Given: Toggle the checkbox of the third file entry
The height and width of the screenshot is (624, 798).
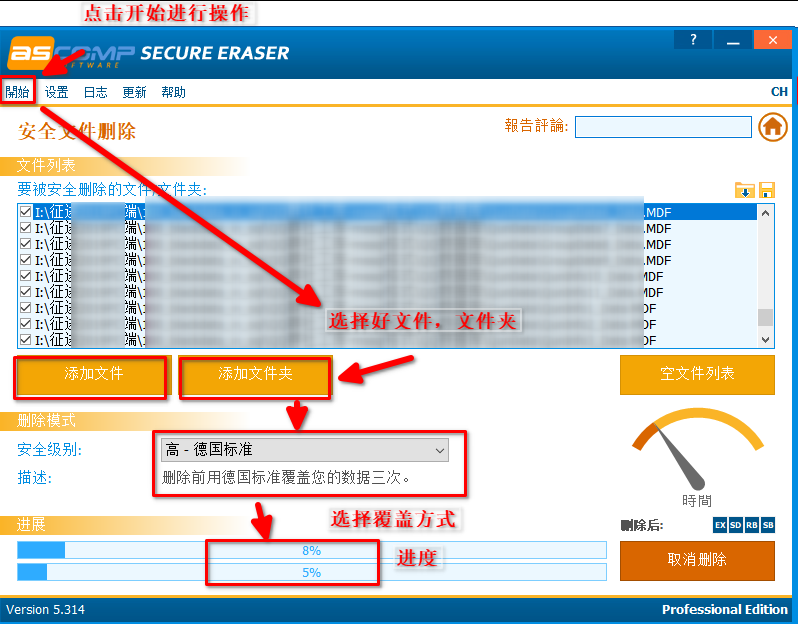Looking at the screenshot, I should 26,244.
